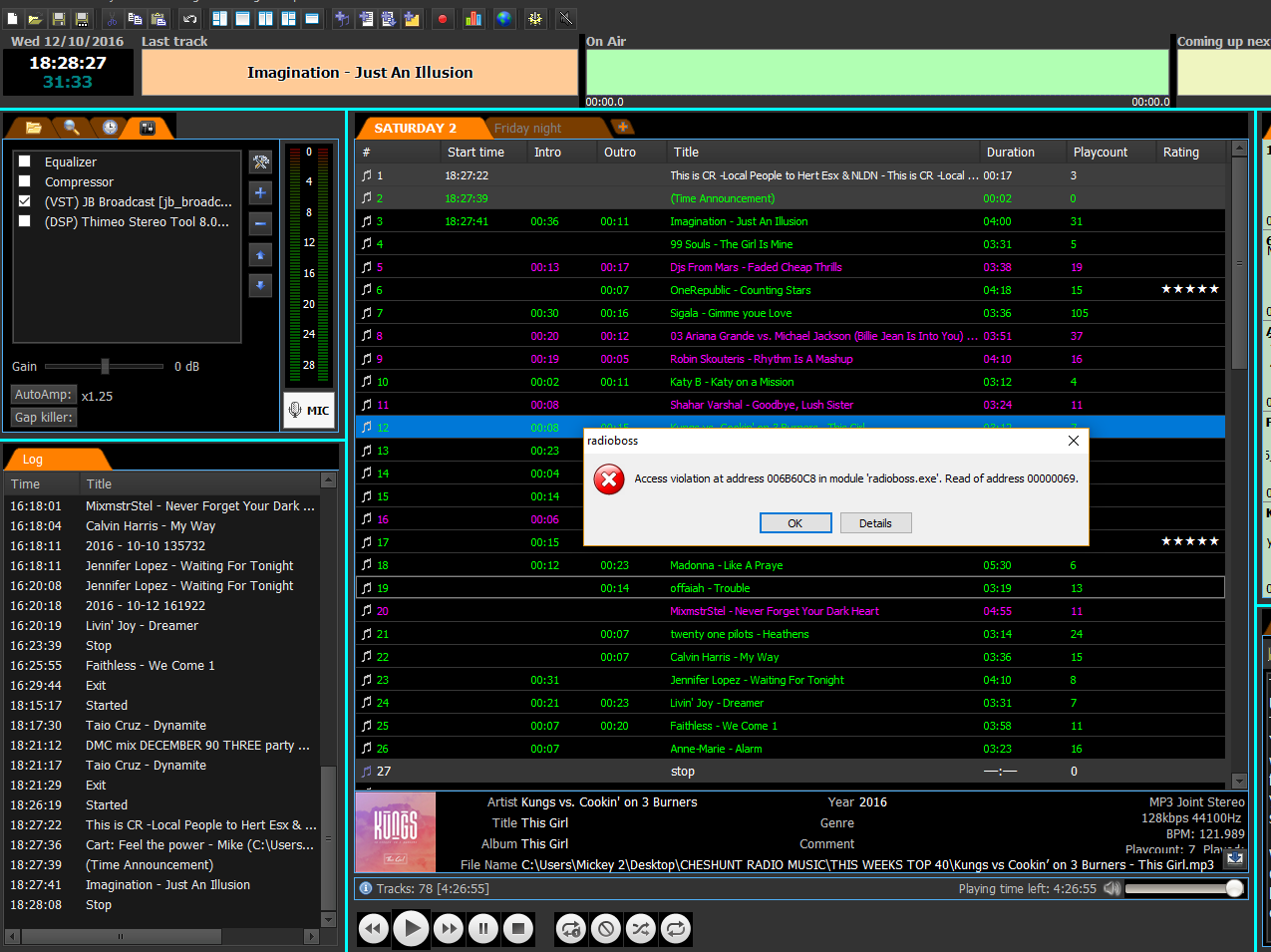This screenshot has width=1271, height=952.
Task: Click the playlist scroll-down arrow
Action: click(x=1239, y=782)
